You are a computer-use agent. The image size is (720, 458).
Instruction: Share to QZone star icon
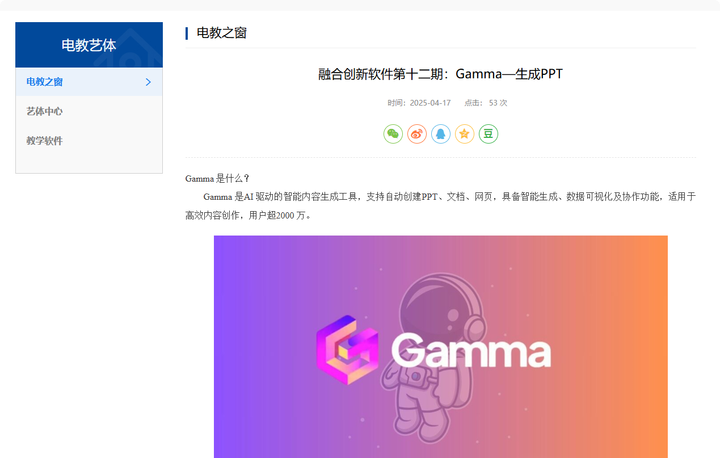pos(465,134)
